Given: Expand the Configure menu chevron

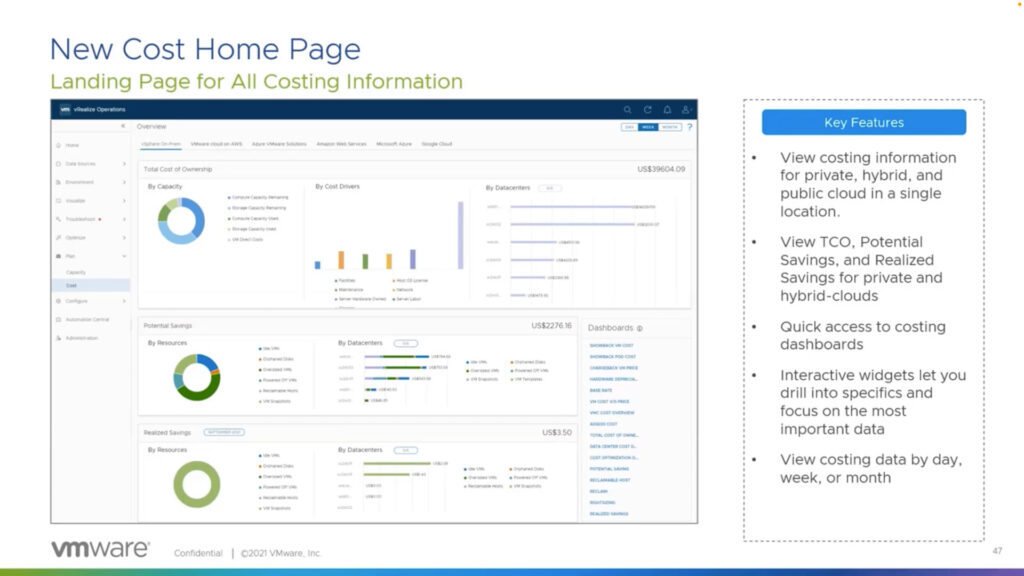Looking at the screenshot, I should click(x=124, y=301).
